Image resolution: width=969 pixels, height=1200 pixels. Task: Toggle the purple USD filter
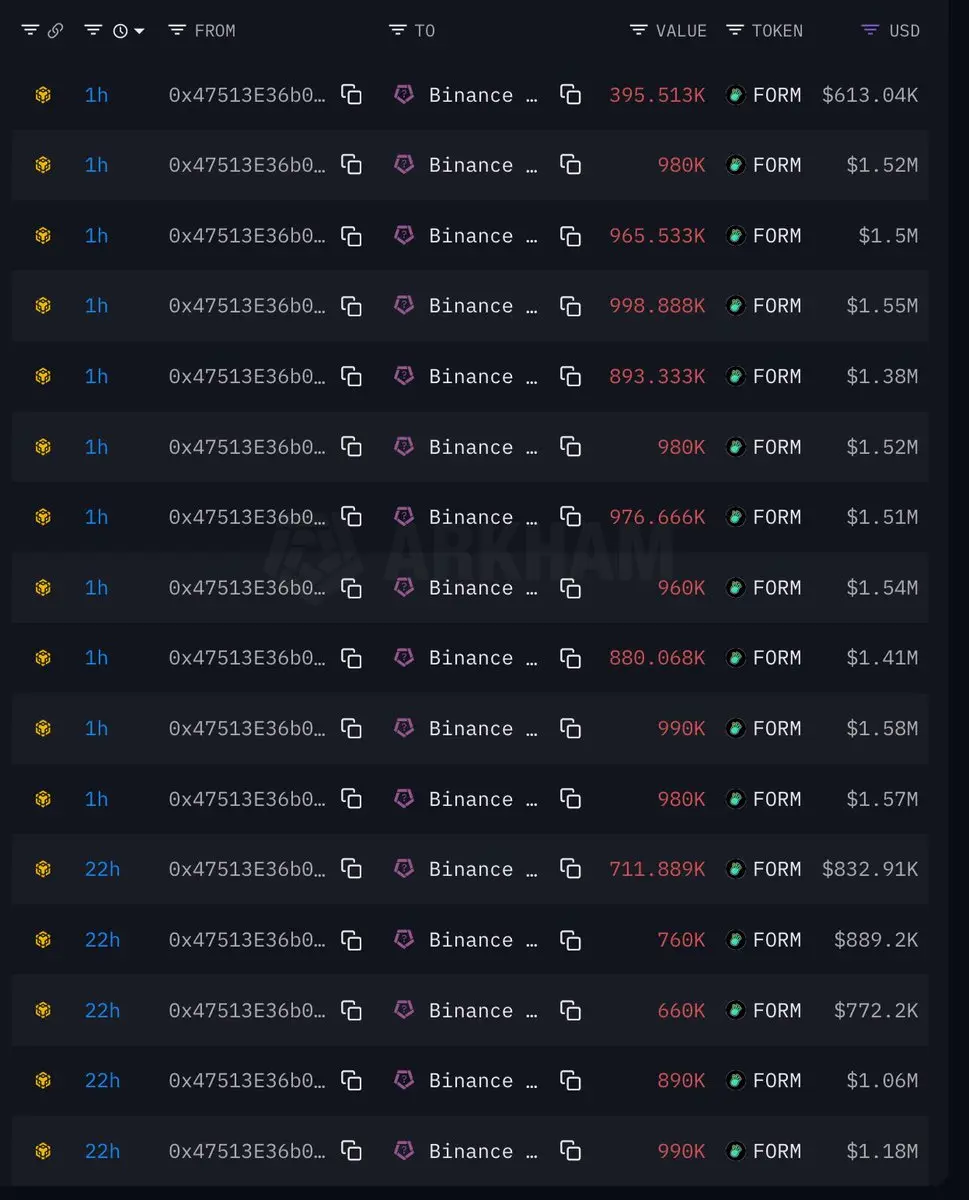(870, 31)
